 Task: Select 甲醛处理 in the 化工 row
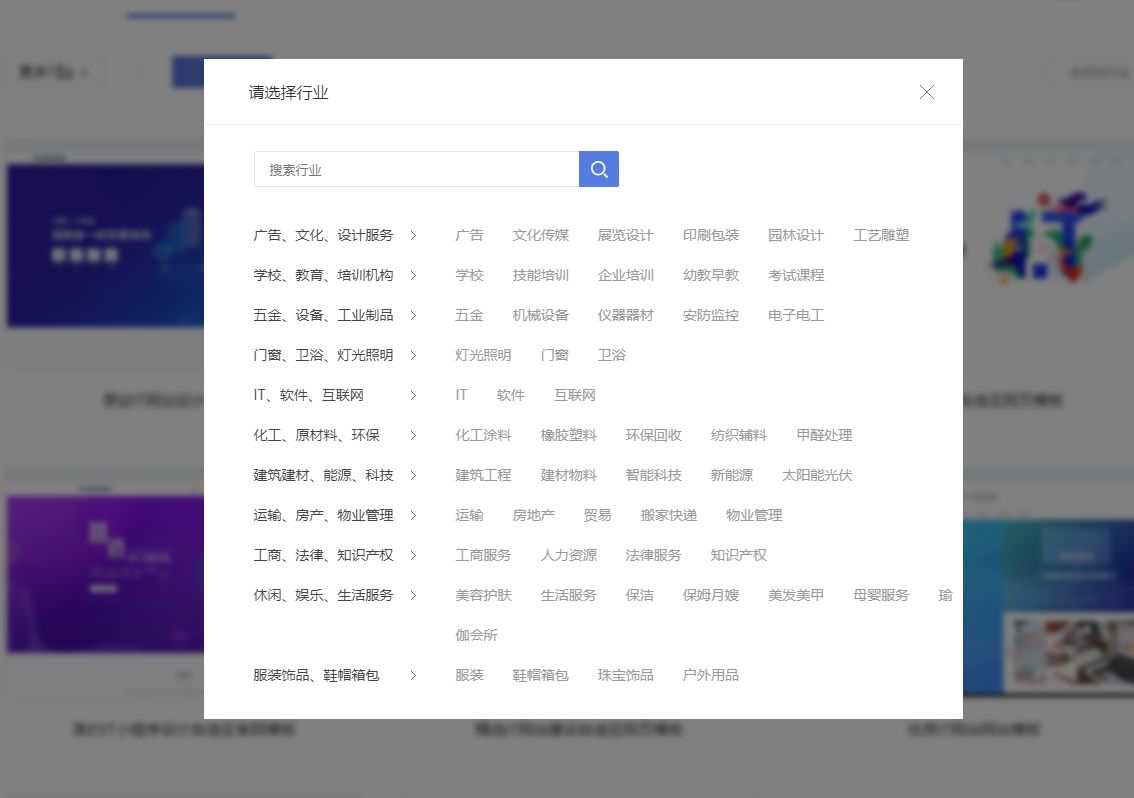point(824,435)
